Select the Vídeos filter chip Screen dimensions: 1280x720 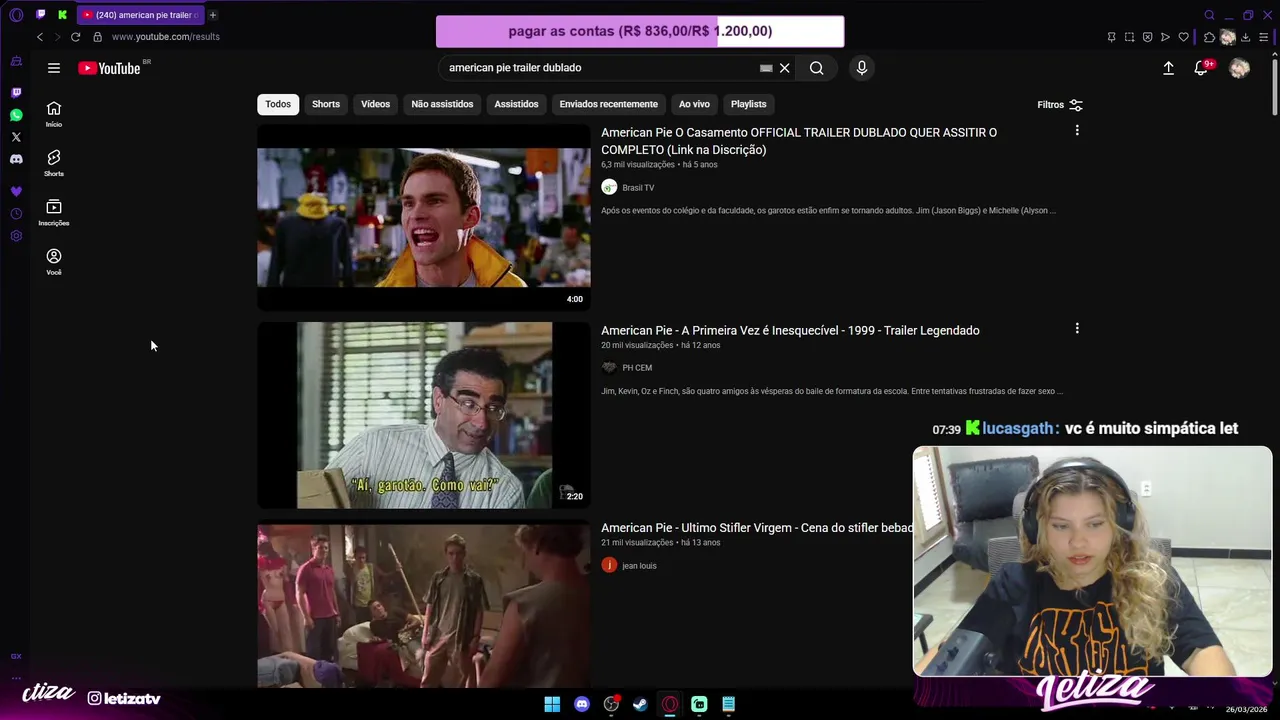(375, 104)
